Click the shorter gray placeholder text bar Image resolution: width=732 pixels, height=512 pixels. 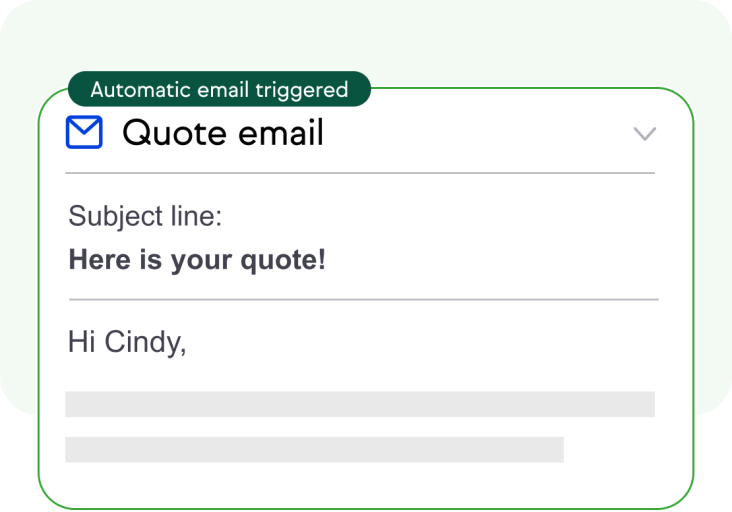[x=314, y=449]
